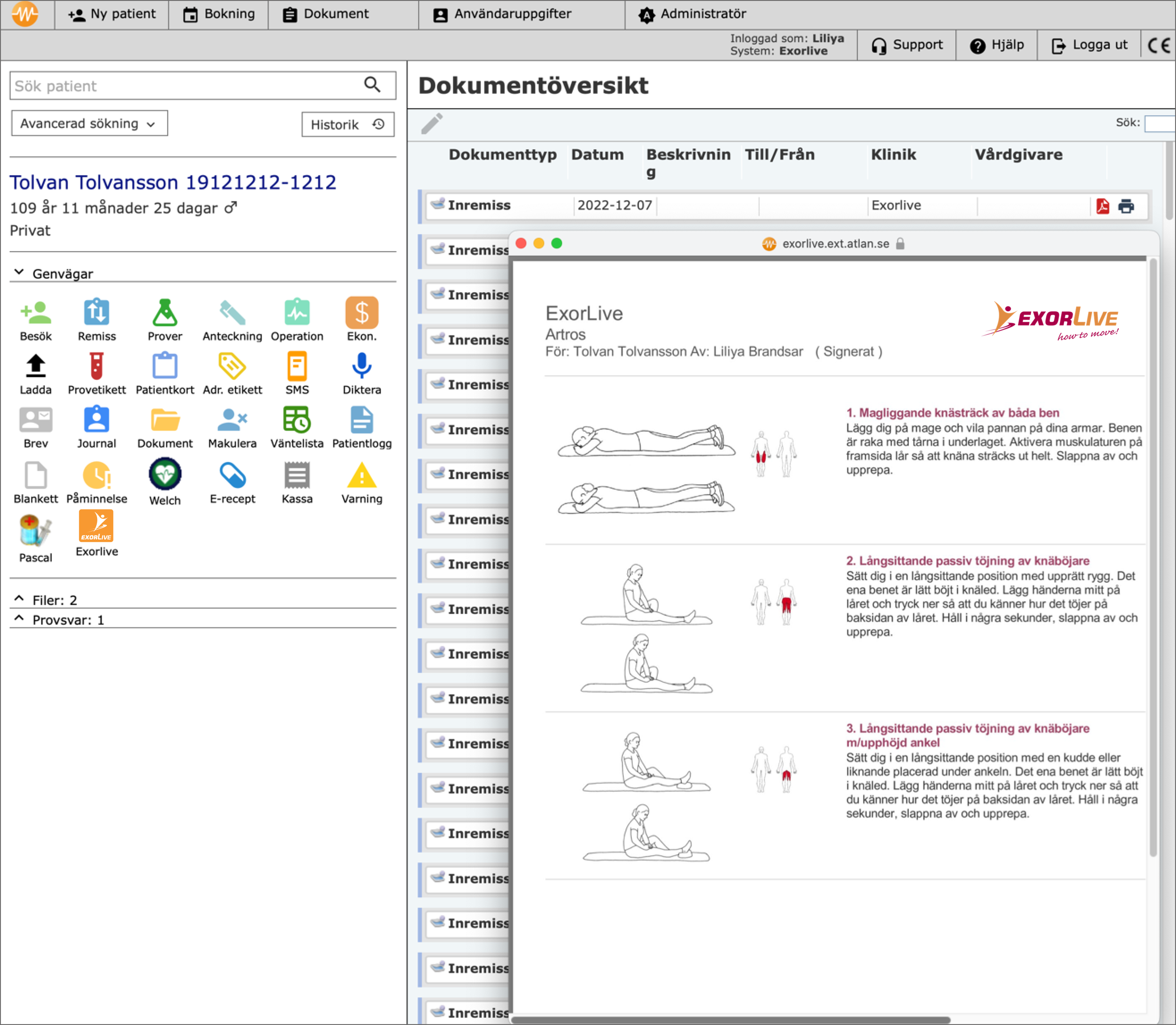Open the Väntelista shortcut icon
This screenshot has width=1176, height=1025.
[297, 420]
